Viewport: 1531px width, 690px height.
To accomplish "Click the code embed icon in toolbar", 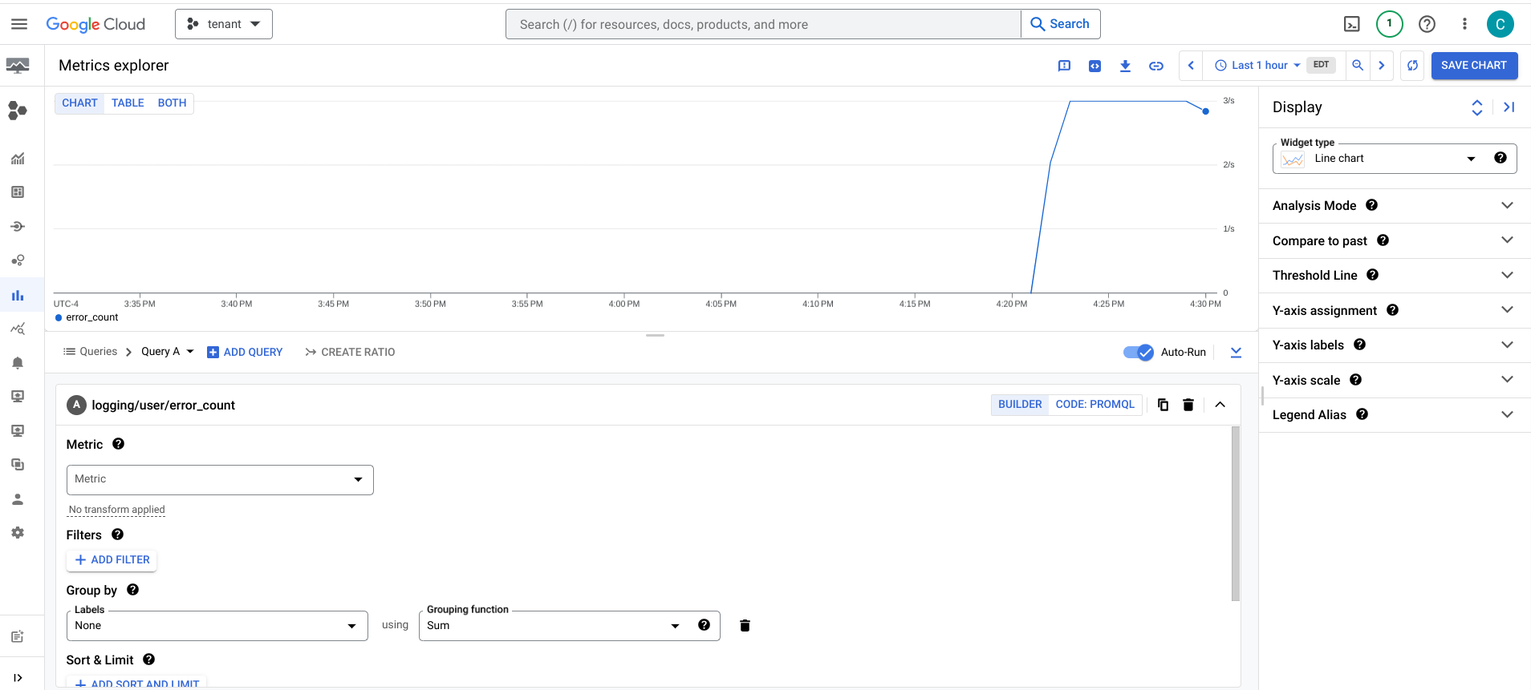I will [1095, 66].
